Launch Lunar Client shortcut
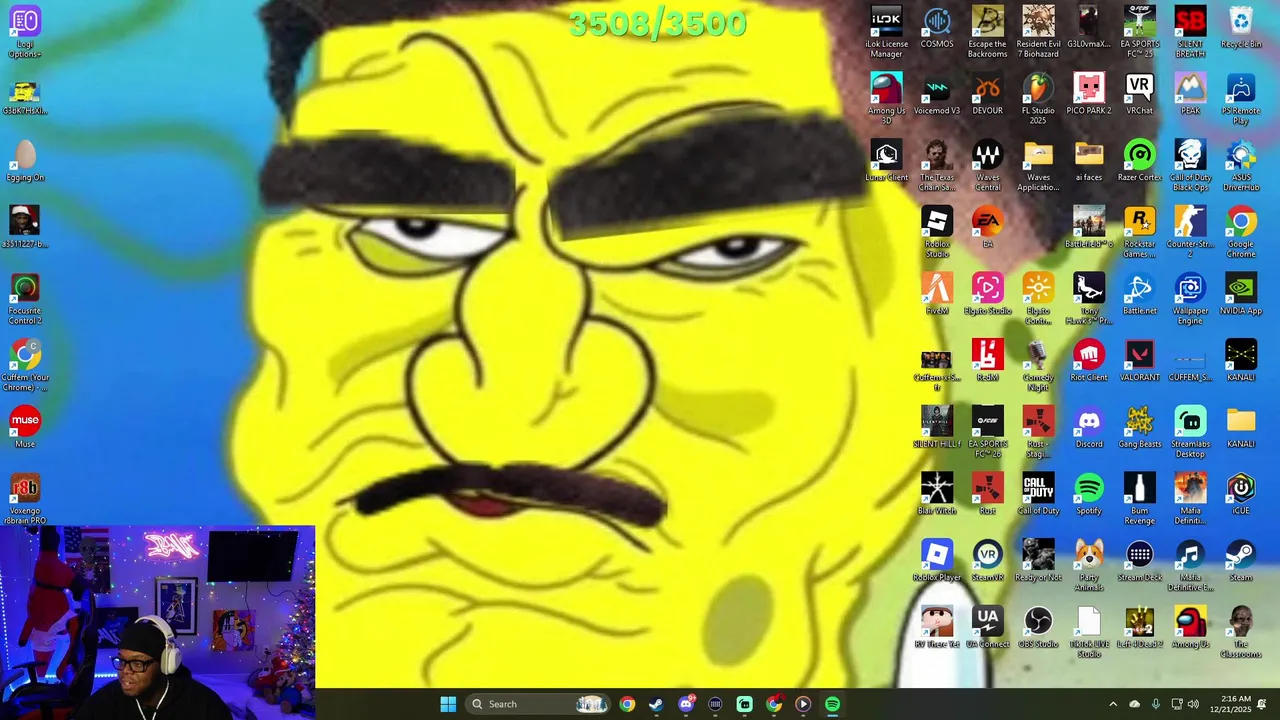The height and width of the screenshot is (720, 1280). 886,160
